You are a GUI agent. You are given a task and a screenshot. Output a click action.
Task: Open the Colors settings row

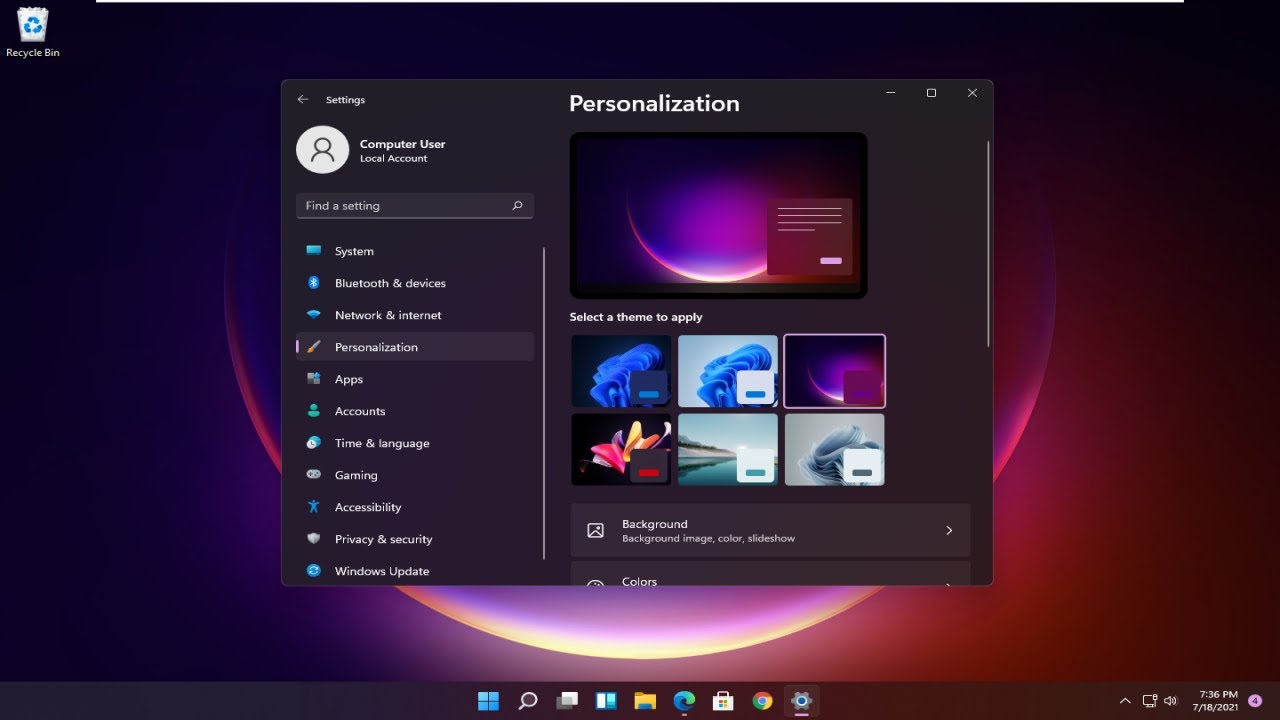[770, 574]
